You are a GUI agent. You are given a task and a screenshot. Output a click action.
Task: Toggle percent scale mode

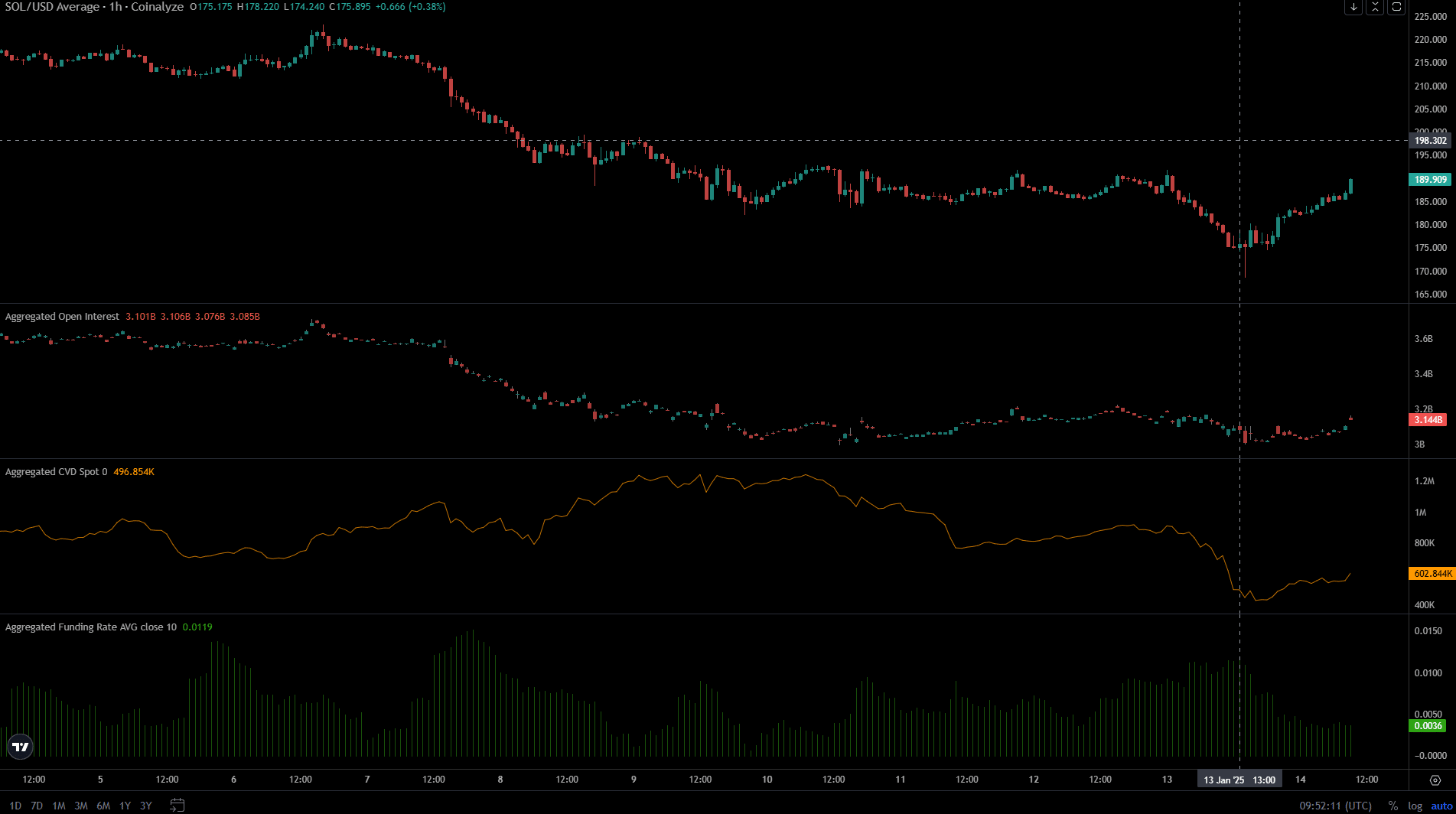1392,806
